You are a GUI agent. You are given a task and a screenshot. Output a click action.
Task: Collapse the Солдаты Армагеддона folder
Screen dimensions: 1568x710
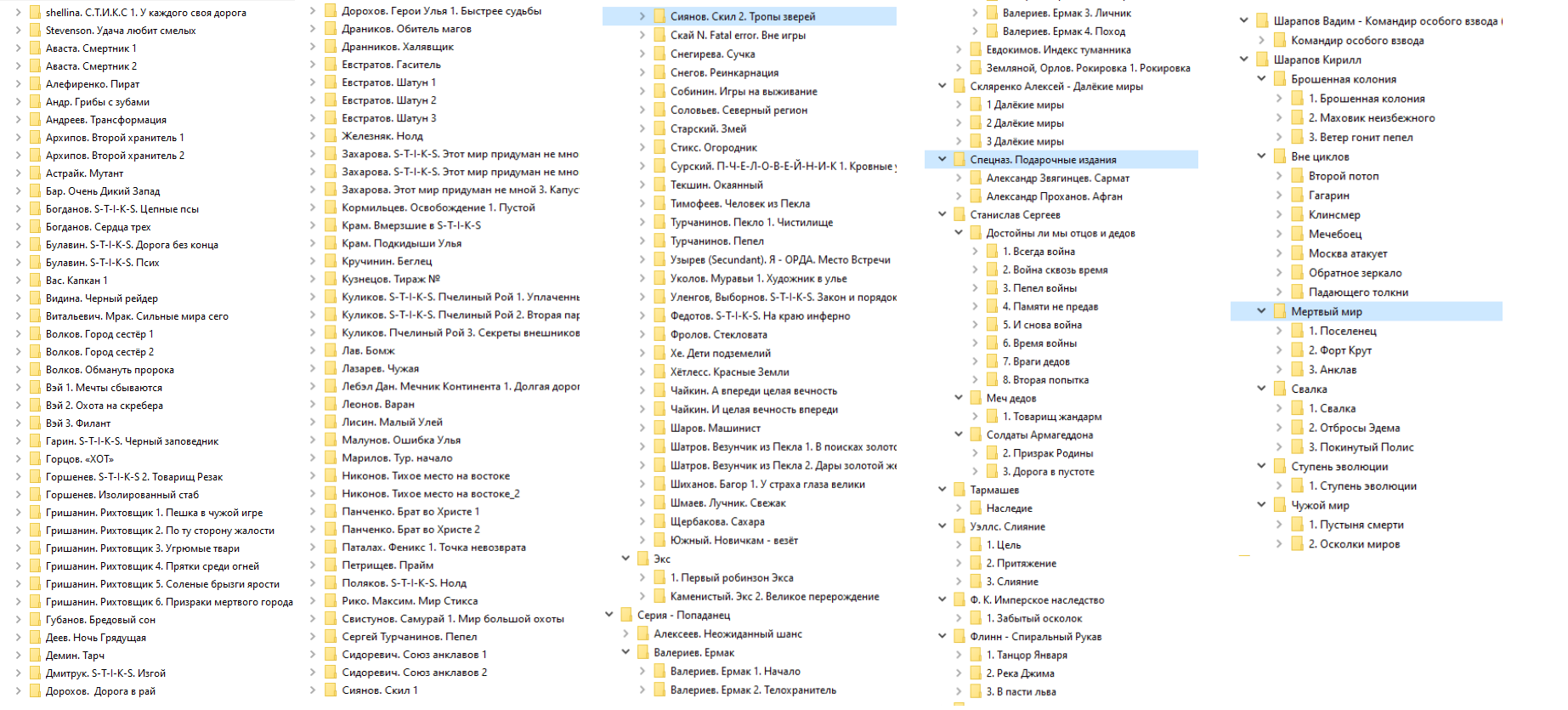(959, 435)
